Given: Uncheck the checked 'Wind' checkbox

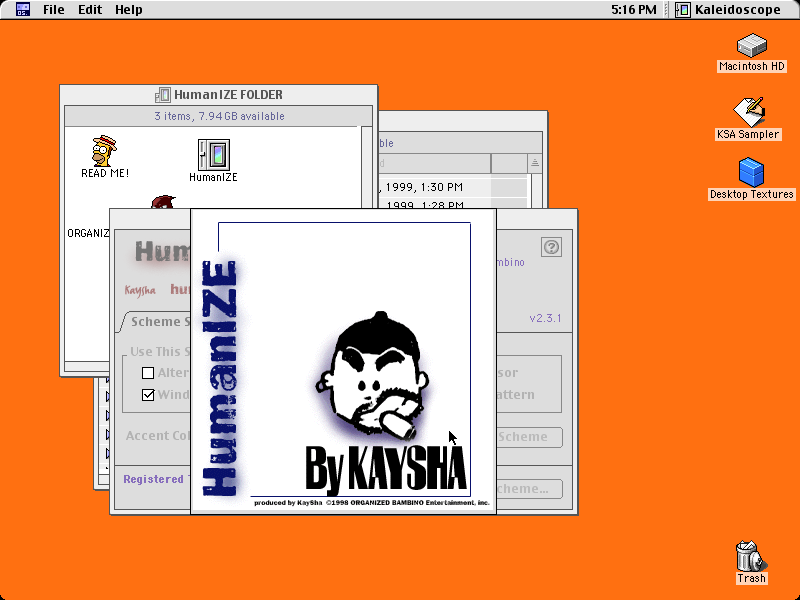Looking at the screenshot, I should click(x=148, y=395).
